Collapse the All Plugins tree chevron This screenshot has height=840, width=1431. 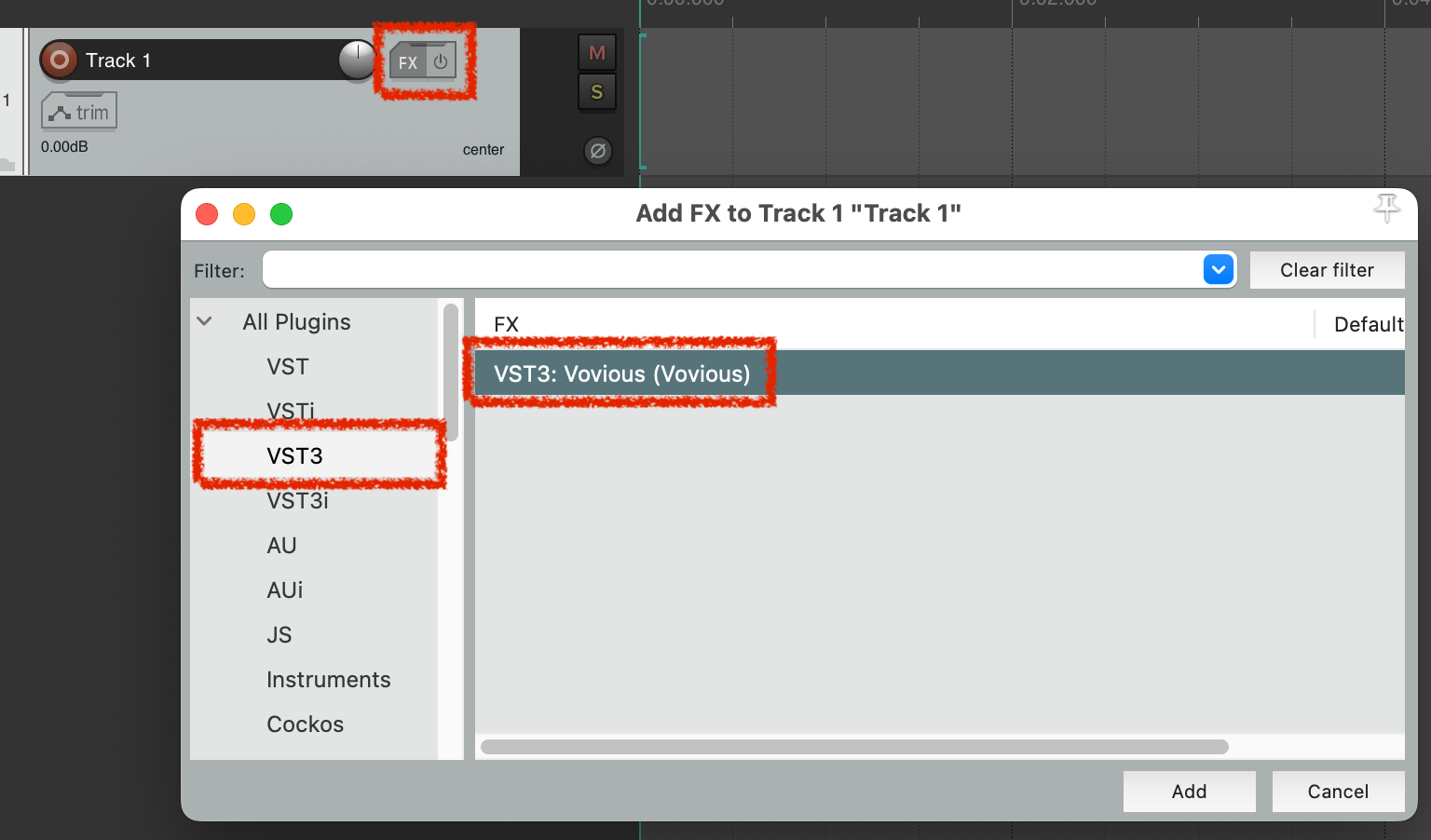[205, 321]
